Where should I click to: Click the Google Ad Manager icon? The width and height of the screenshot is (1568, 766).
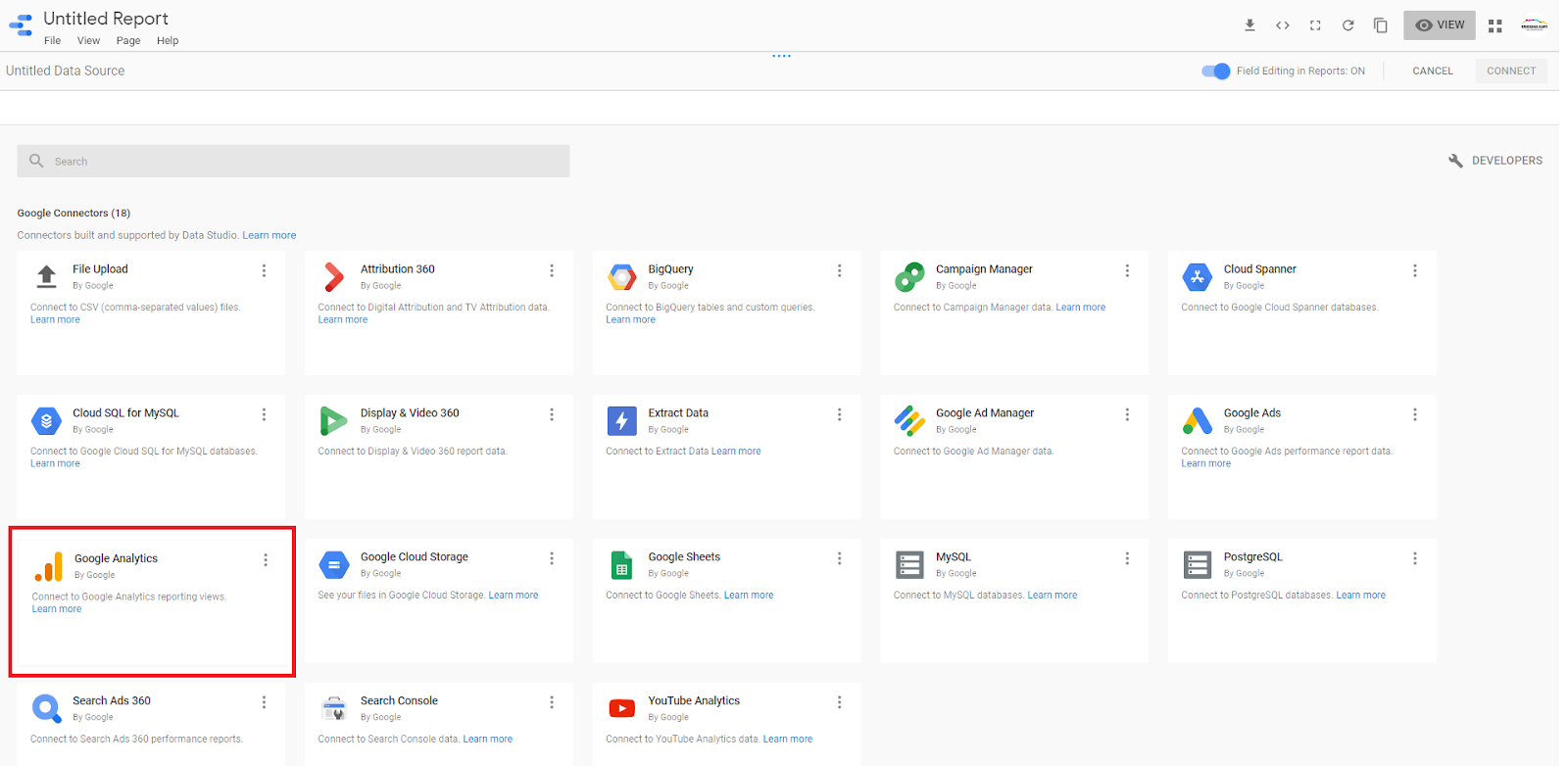click(909, 421)
